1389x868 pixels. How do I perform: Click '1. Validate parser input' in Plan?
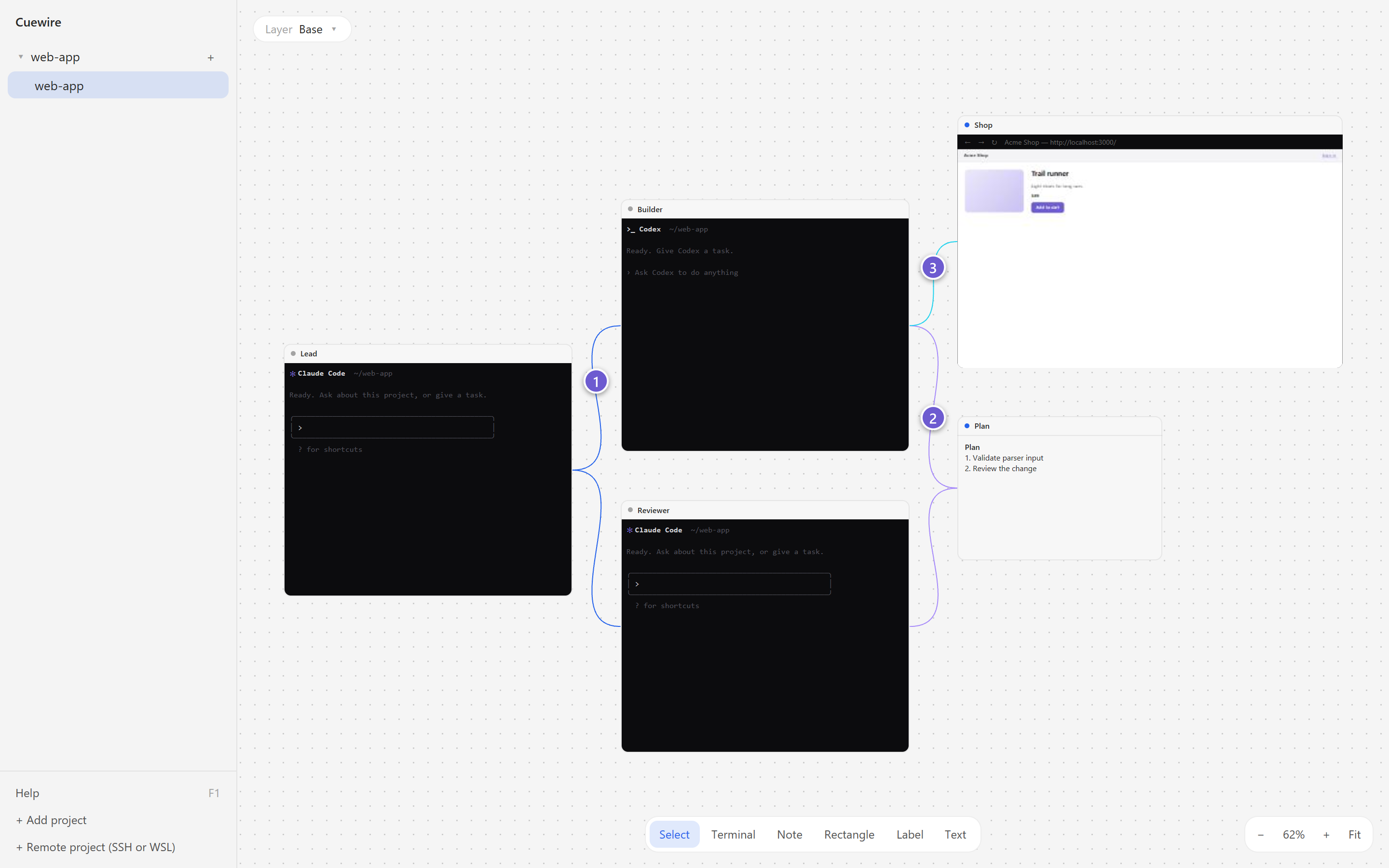click(x=1004, y=458)
